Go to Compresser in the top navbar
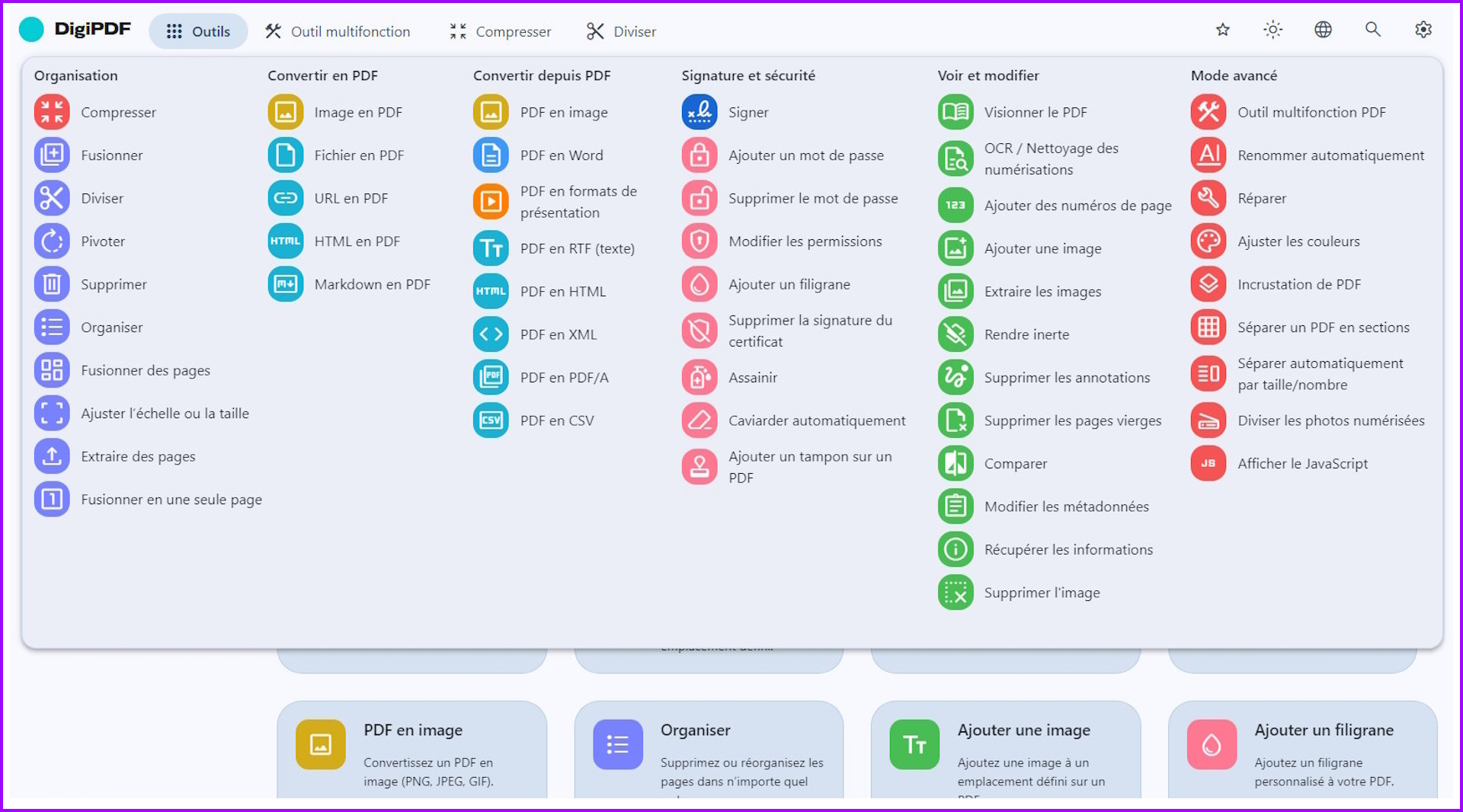The image size is (1463, 812). click(x=501, y=31)
